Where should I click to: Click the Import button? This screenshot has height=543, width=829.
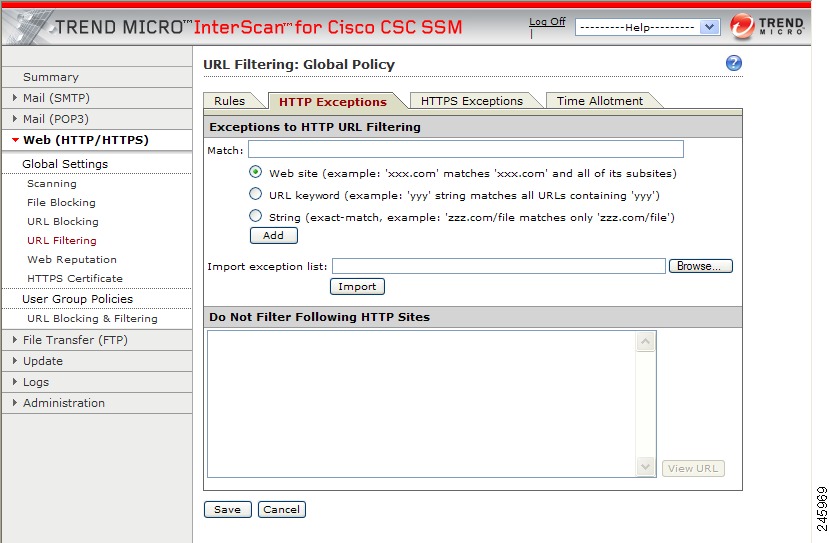pyautogui.click(x=357, y=287)
